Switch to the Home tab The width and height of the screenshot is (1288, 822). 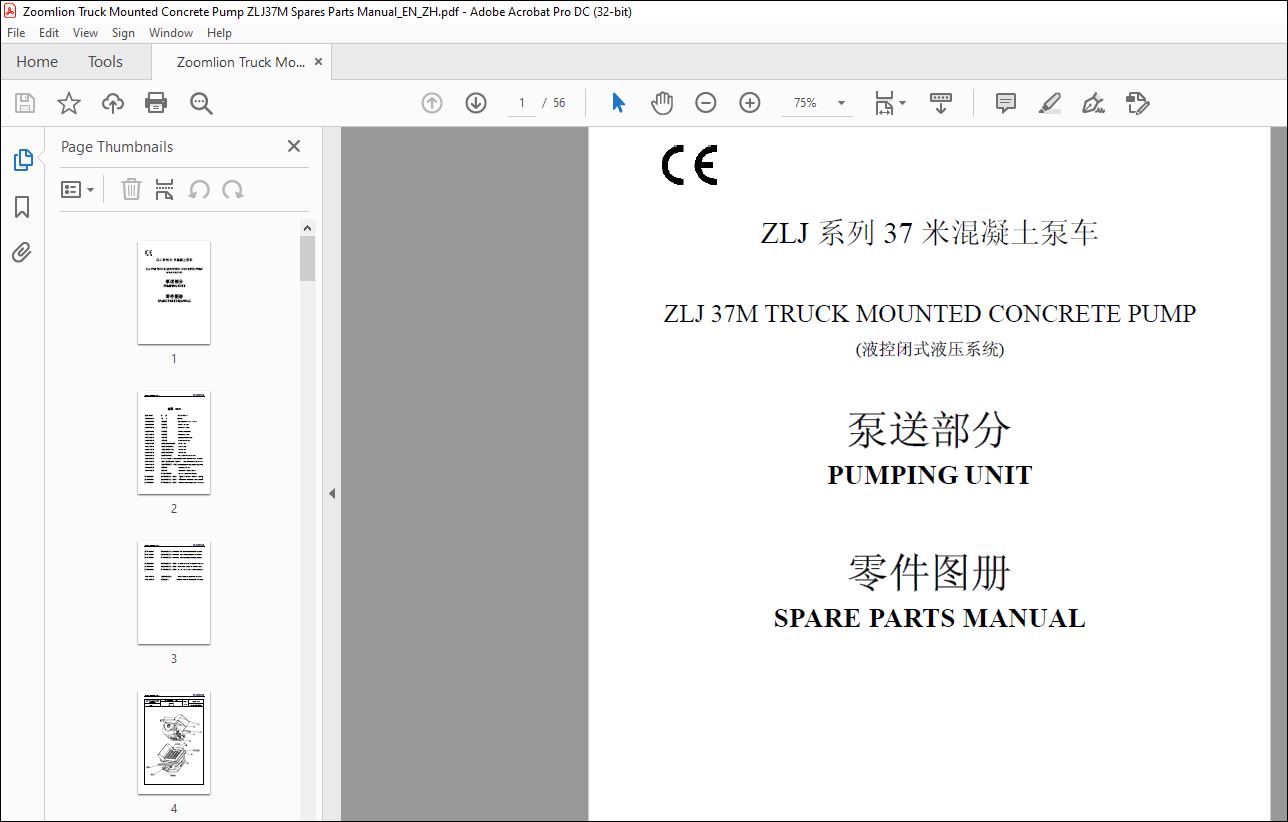[x=37, y=62]
